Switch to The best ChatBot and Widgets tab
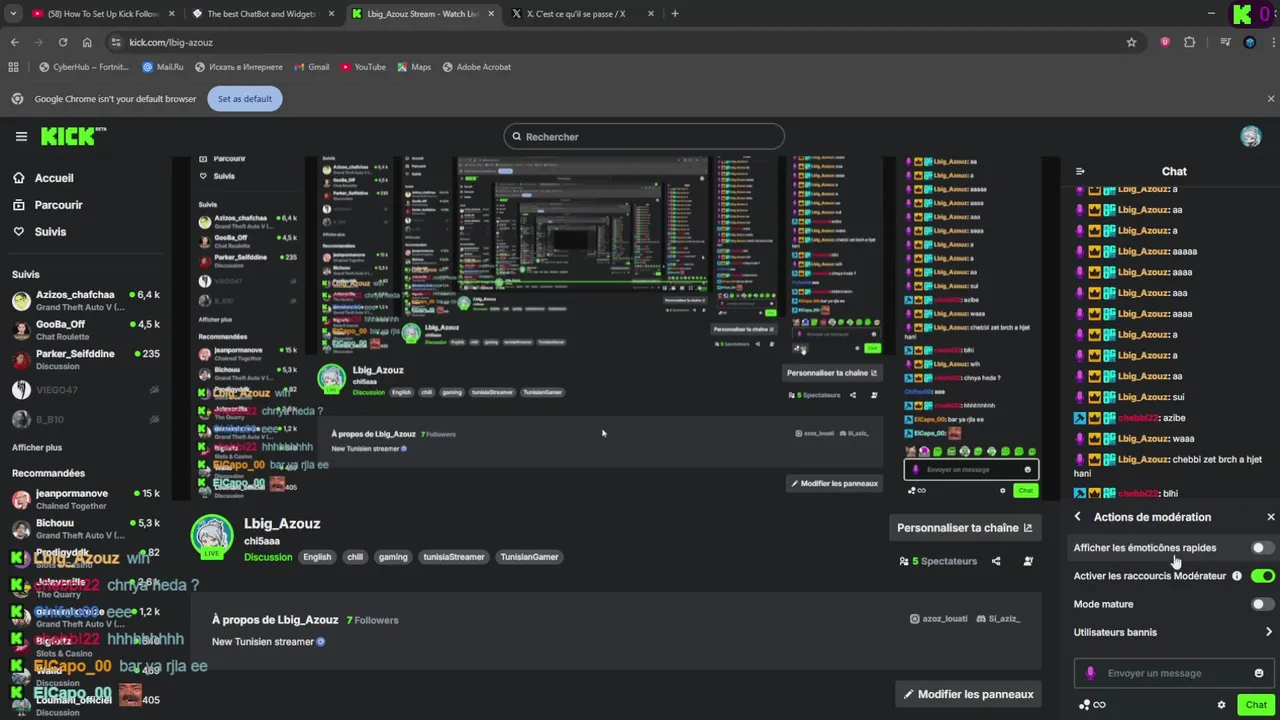The width and height of the screenshot is (1280, 720). click(263, 14)
